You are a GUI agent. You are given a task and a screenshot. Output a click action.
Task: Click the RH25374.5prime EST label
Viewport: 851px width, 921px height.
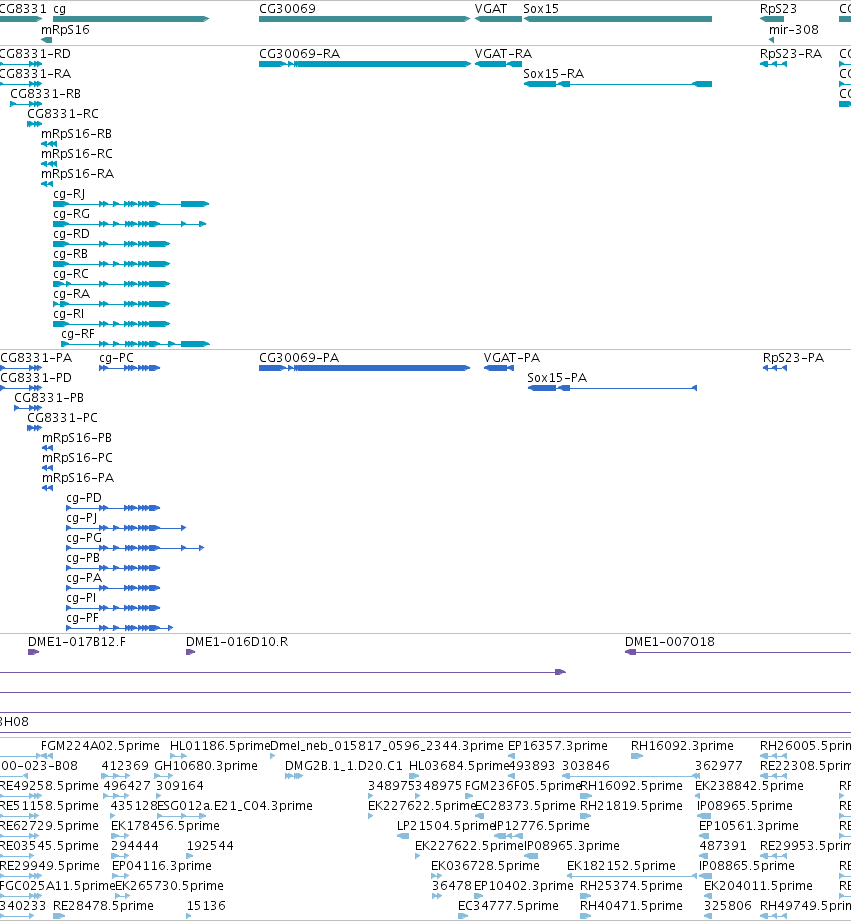pyautogui.click(x=631, y=885)
